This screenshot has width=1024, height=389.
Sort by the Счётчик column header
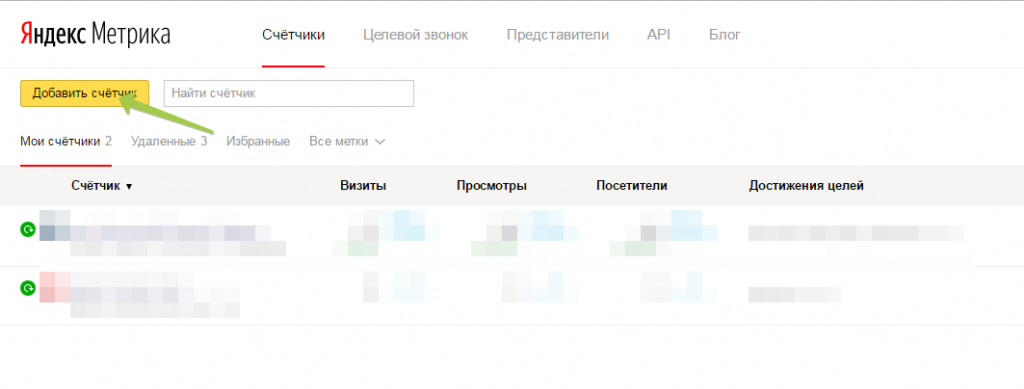[102, 186]
